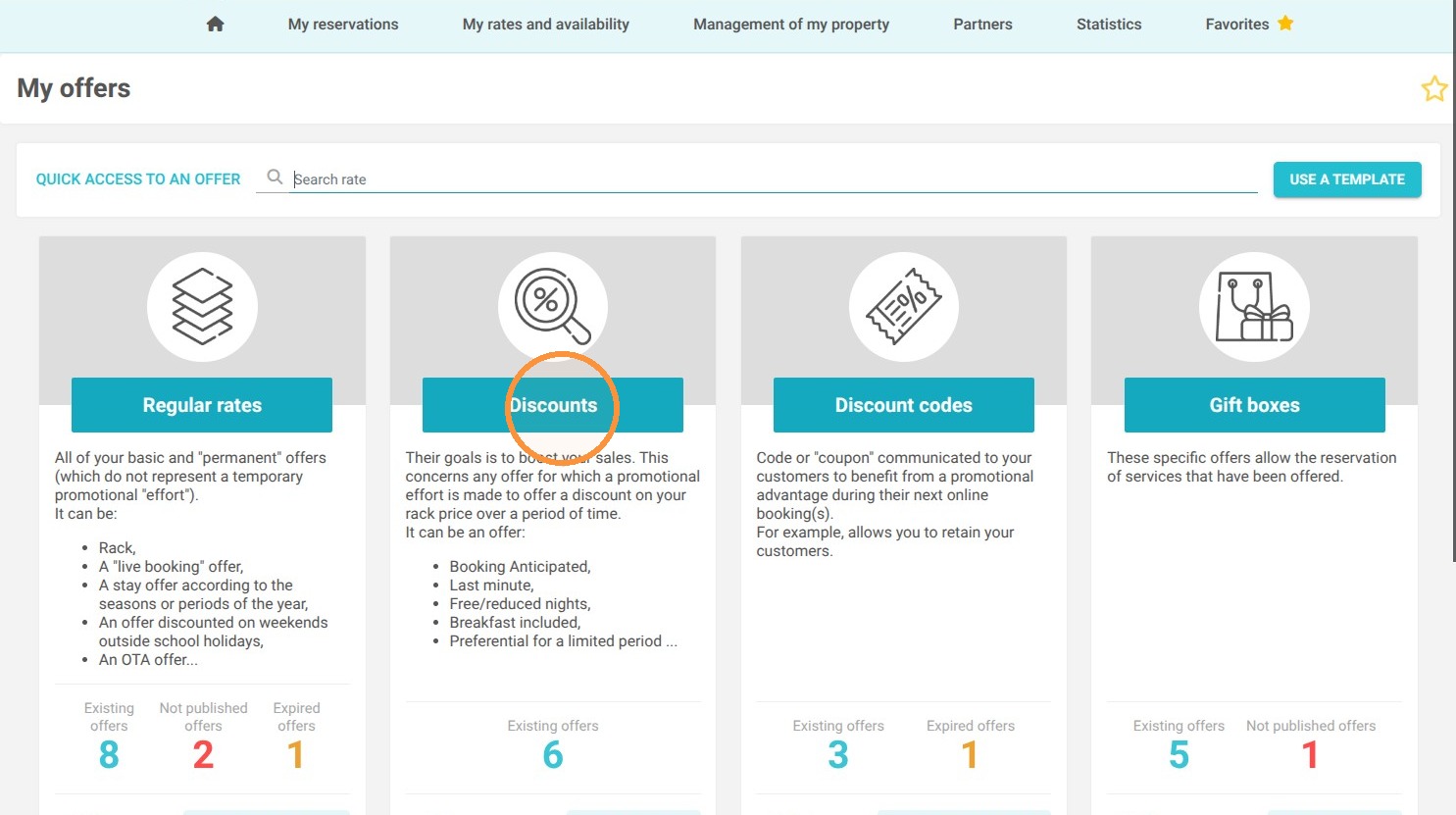Click the search magnifier icon
The height and width of the screenshot is (815, 1456).
click(x=275, y=177)
